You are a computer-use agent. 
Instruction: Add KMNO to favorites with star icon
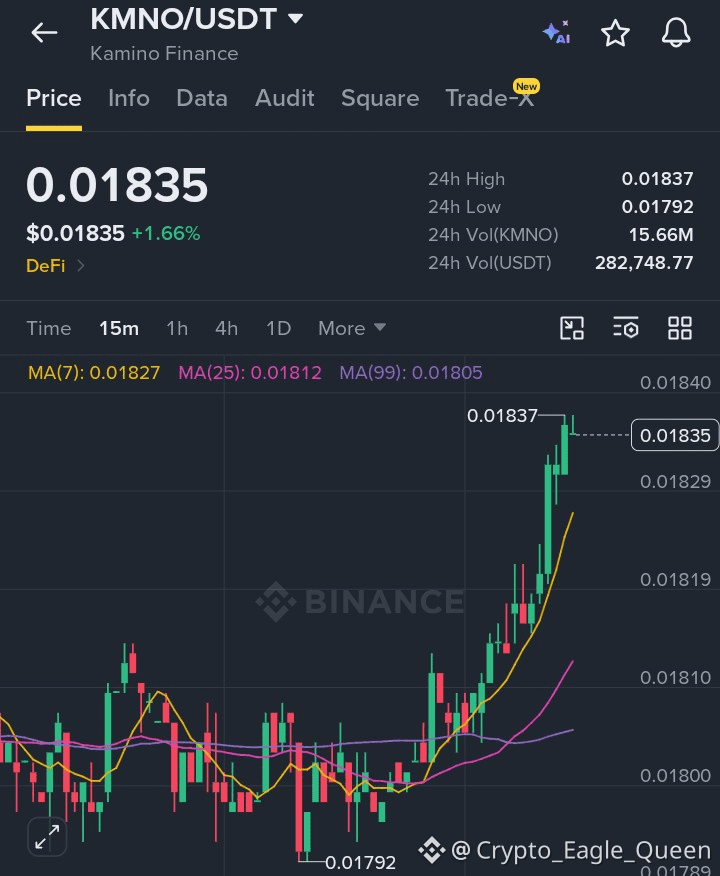click(x=615, y=33)
